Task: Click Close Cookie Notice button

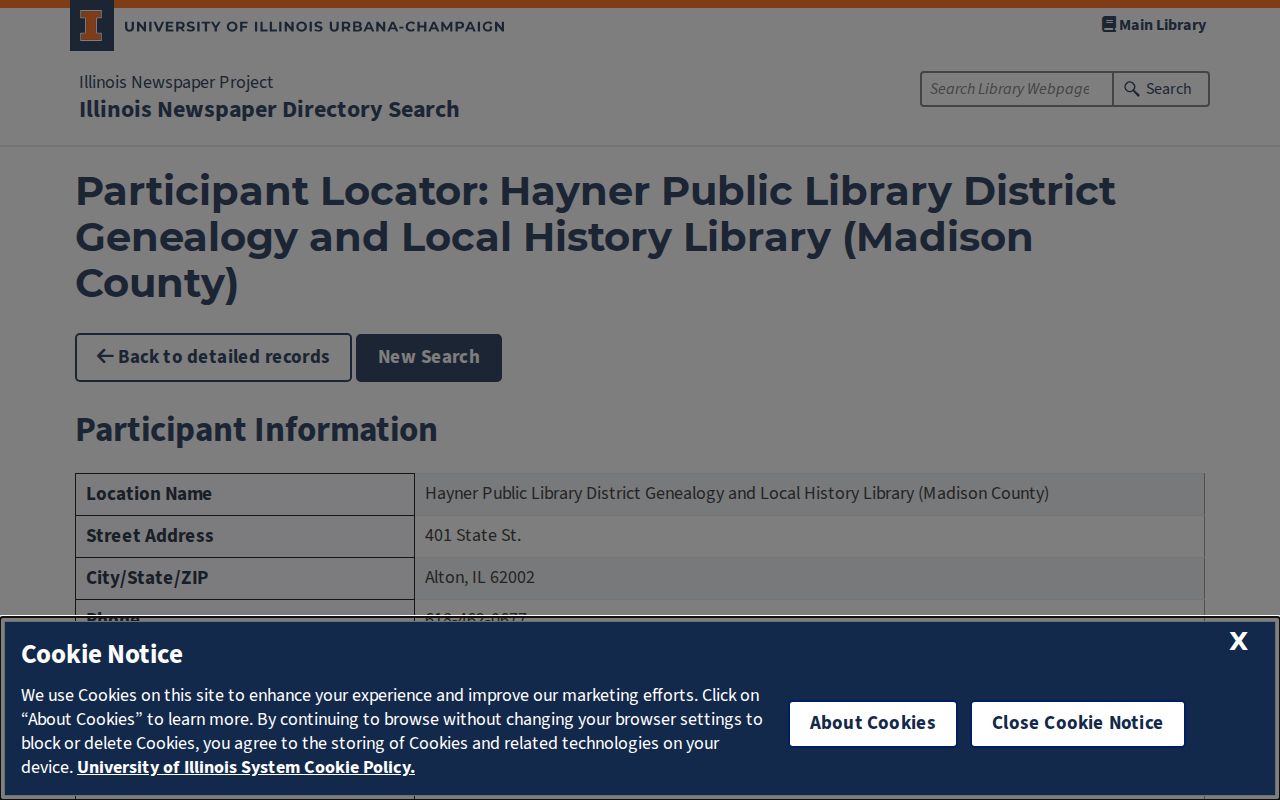Action: 1077,723
